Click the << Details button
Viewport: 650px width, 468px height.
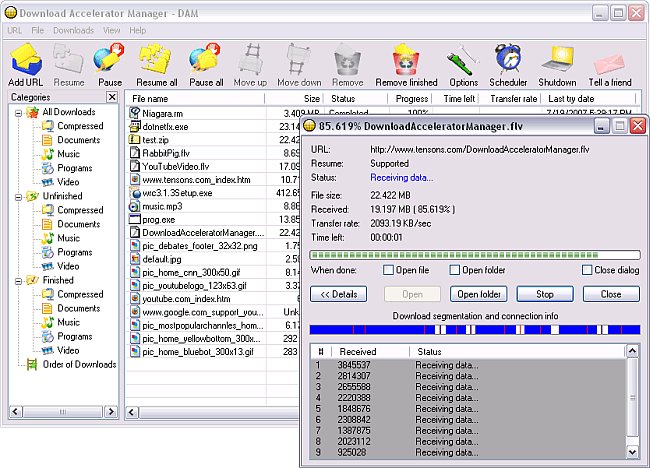pyautogui.click(x=338, y=294)
